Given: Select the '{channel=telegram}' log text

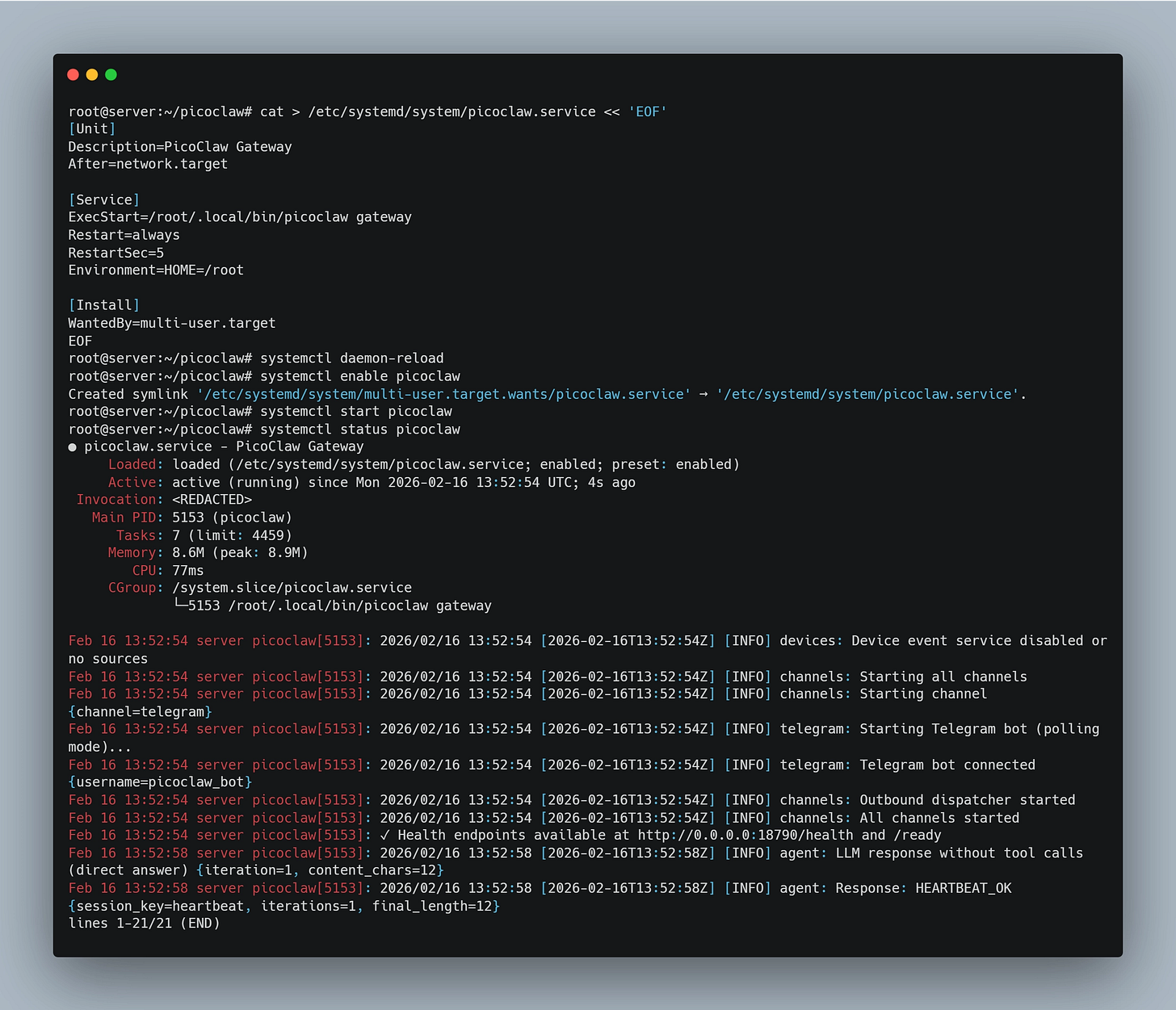Looking at the screenshot, I should (x=141, y=712).
